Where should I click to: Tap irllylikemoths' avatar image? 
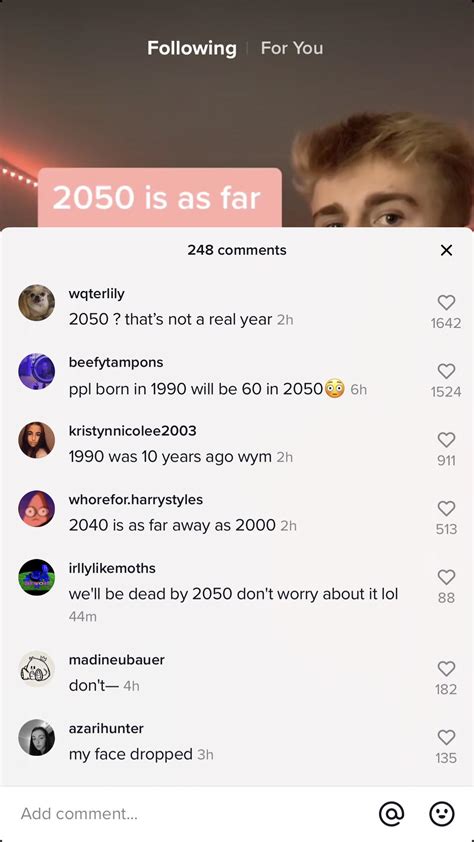(37, 577)
